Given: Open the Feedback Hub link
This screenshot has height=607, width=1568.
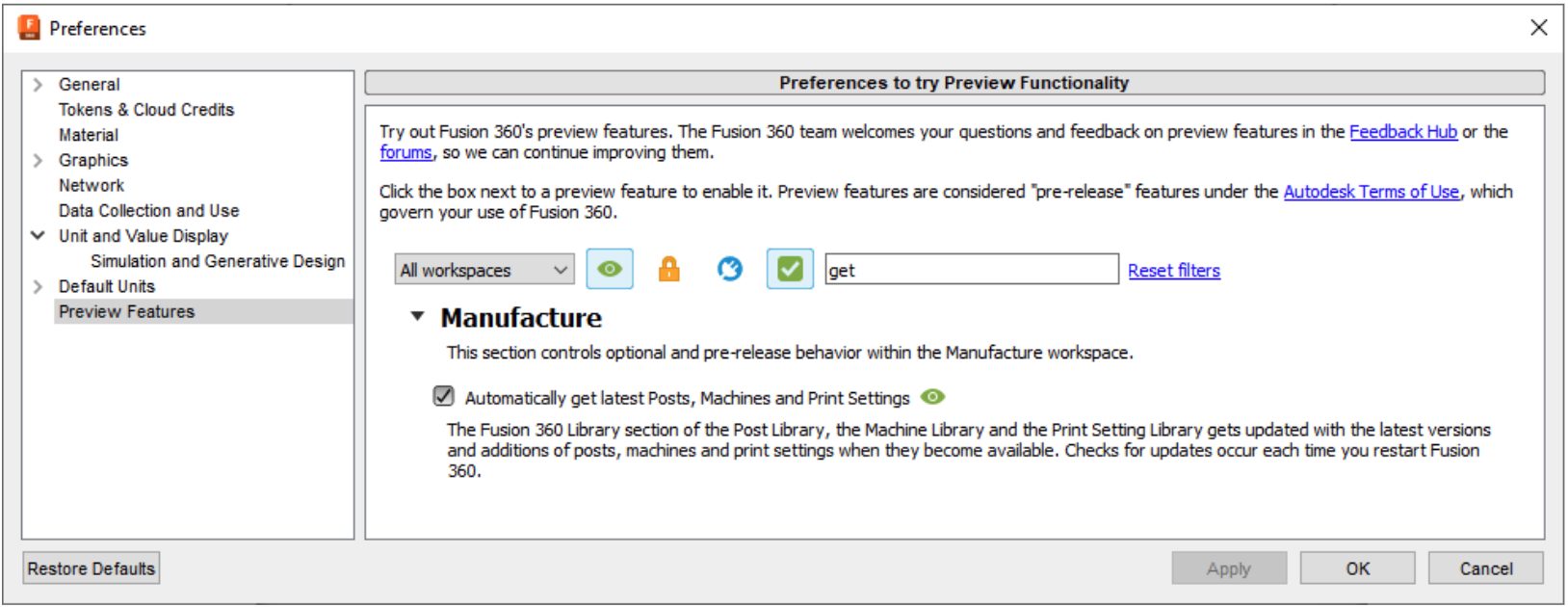Looking at the screenshot, I should tap(1402, 132).
